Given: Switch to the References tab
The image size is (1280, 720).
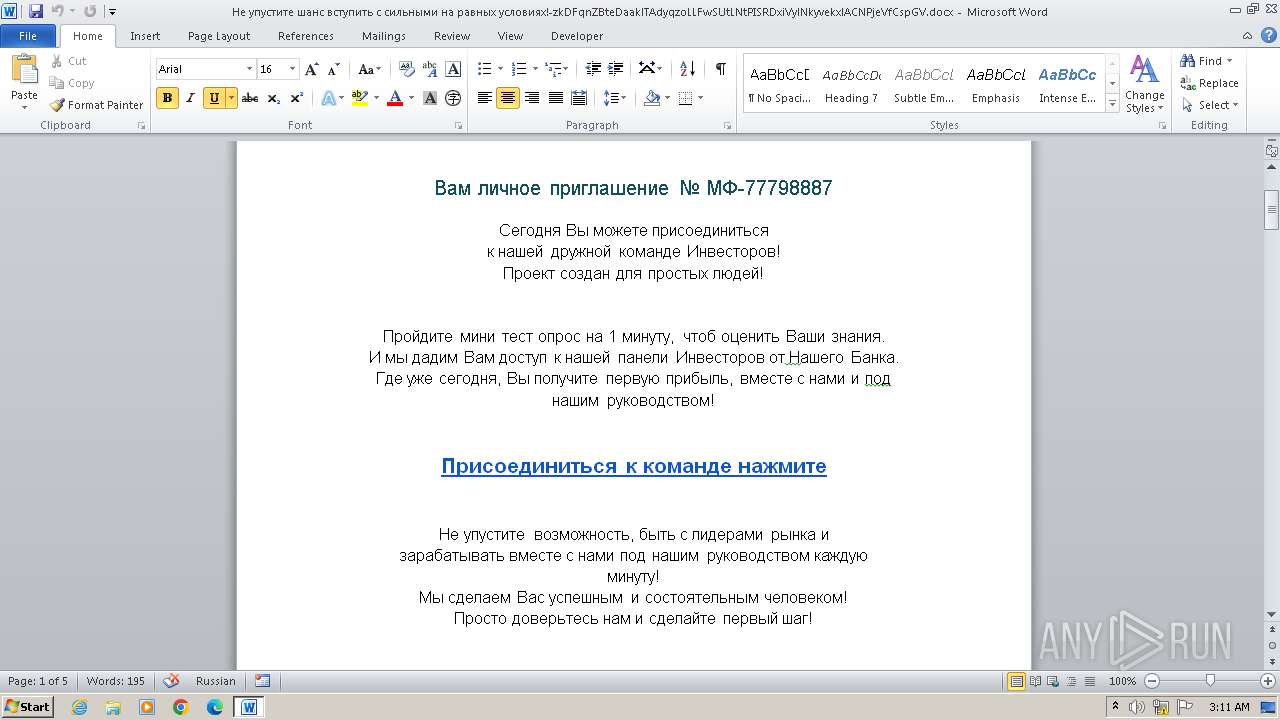Looking at the screenshot, I should (x=306, y=36).
